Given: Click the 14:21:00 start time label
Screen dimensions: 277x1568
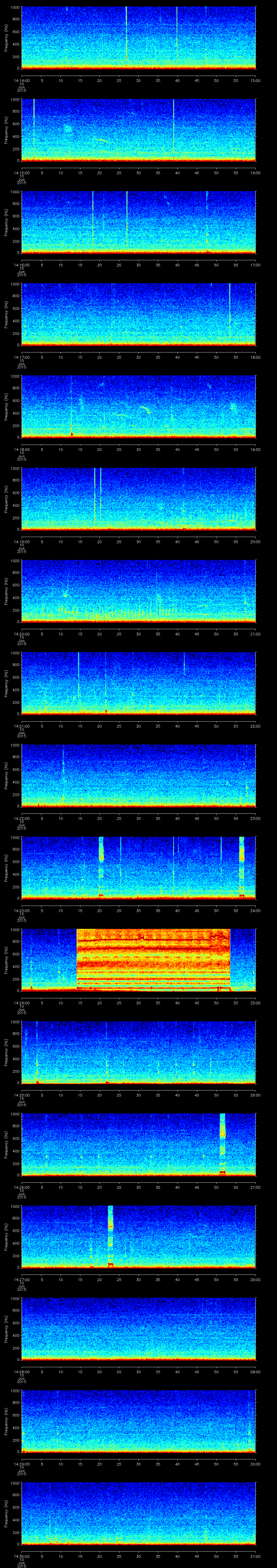Looking at the screenshot, I should pos(21,726).
